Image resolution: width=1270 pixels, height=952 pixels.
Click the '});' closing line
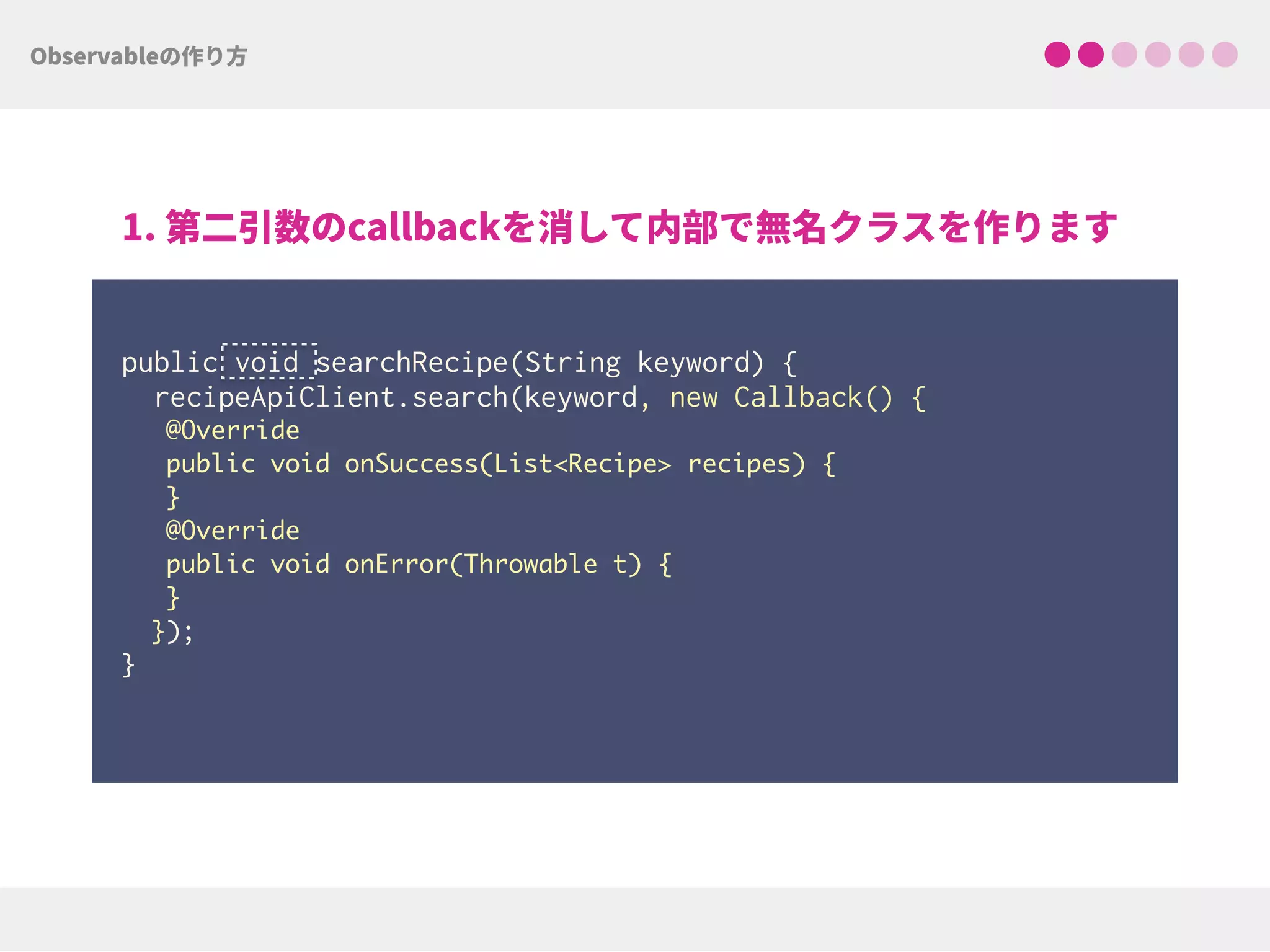[173, 632]
